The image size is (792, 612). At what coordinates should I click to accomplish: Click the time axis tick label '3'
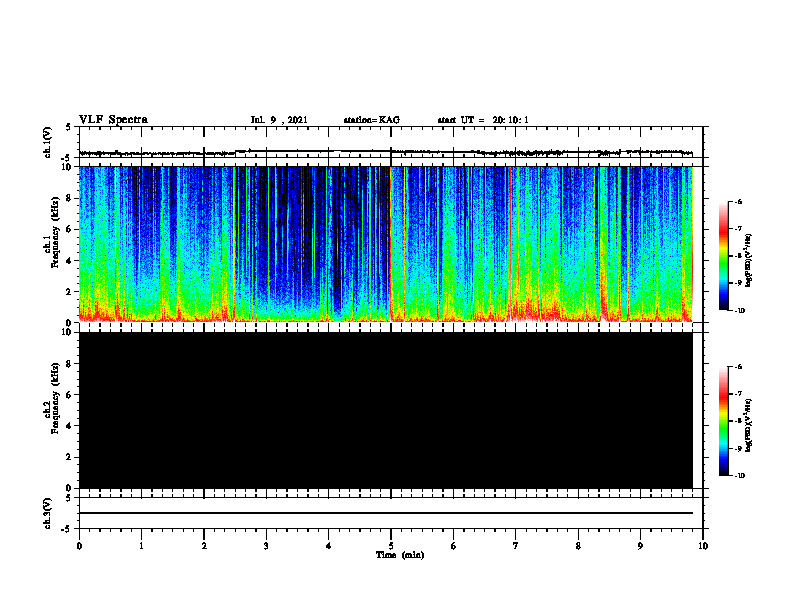[x=266, y=546]
